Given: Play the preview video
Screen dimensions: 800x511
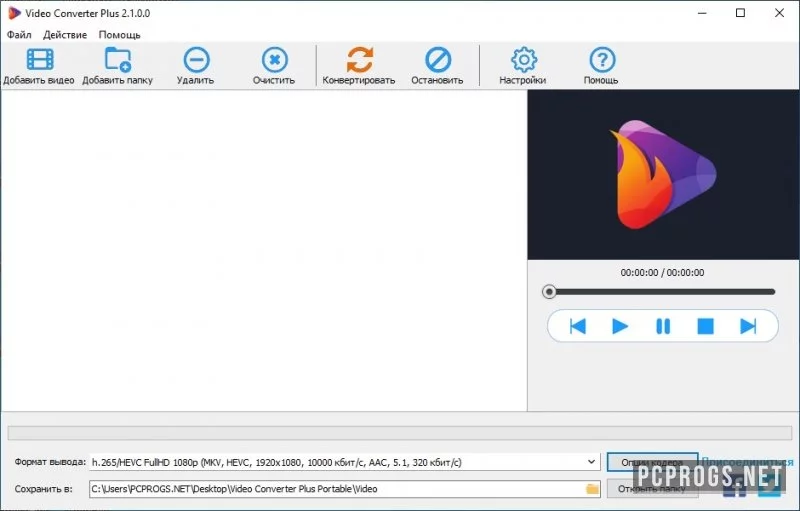Looking at the screenshot, I should coord(620,326).
